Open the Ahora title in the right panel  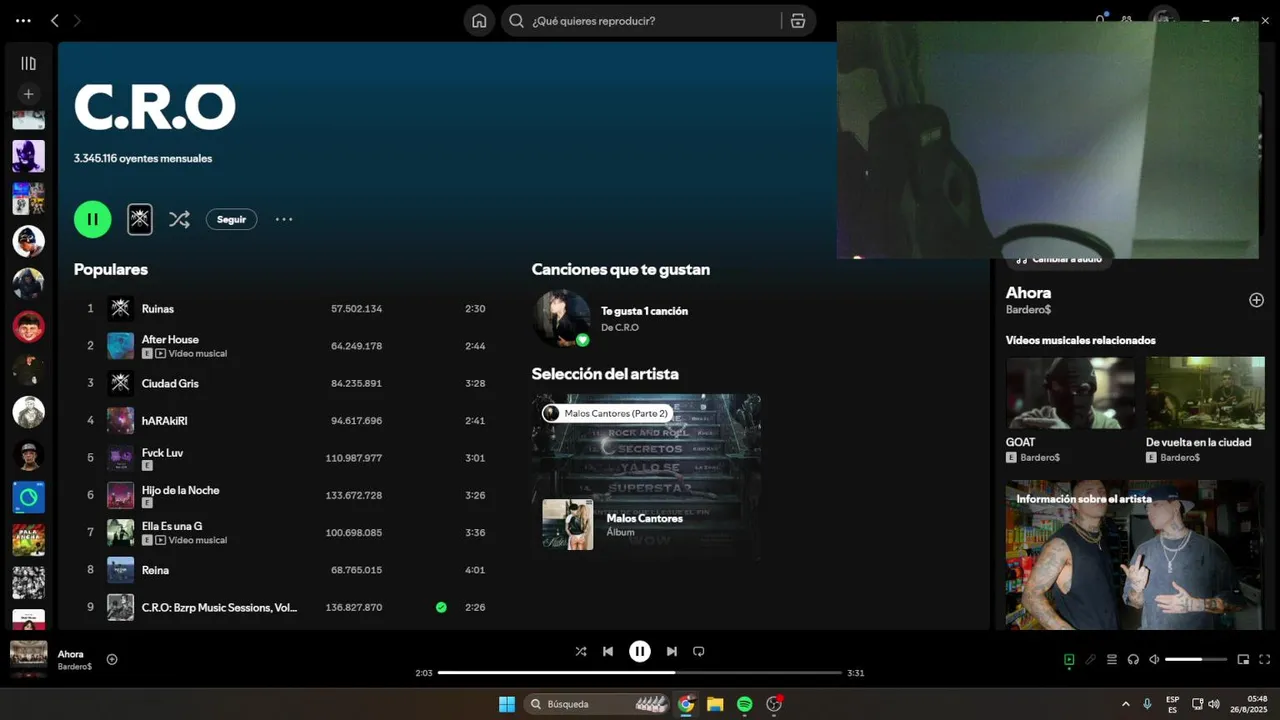[x=1028, y=293]
